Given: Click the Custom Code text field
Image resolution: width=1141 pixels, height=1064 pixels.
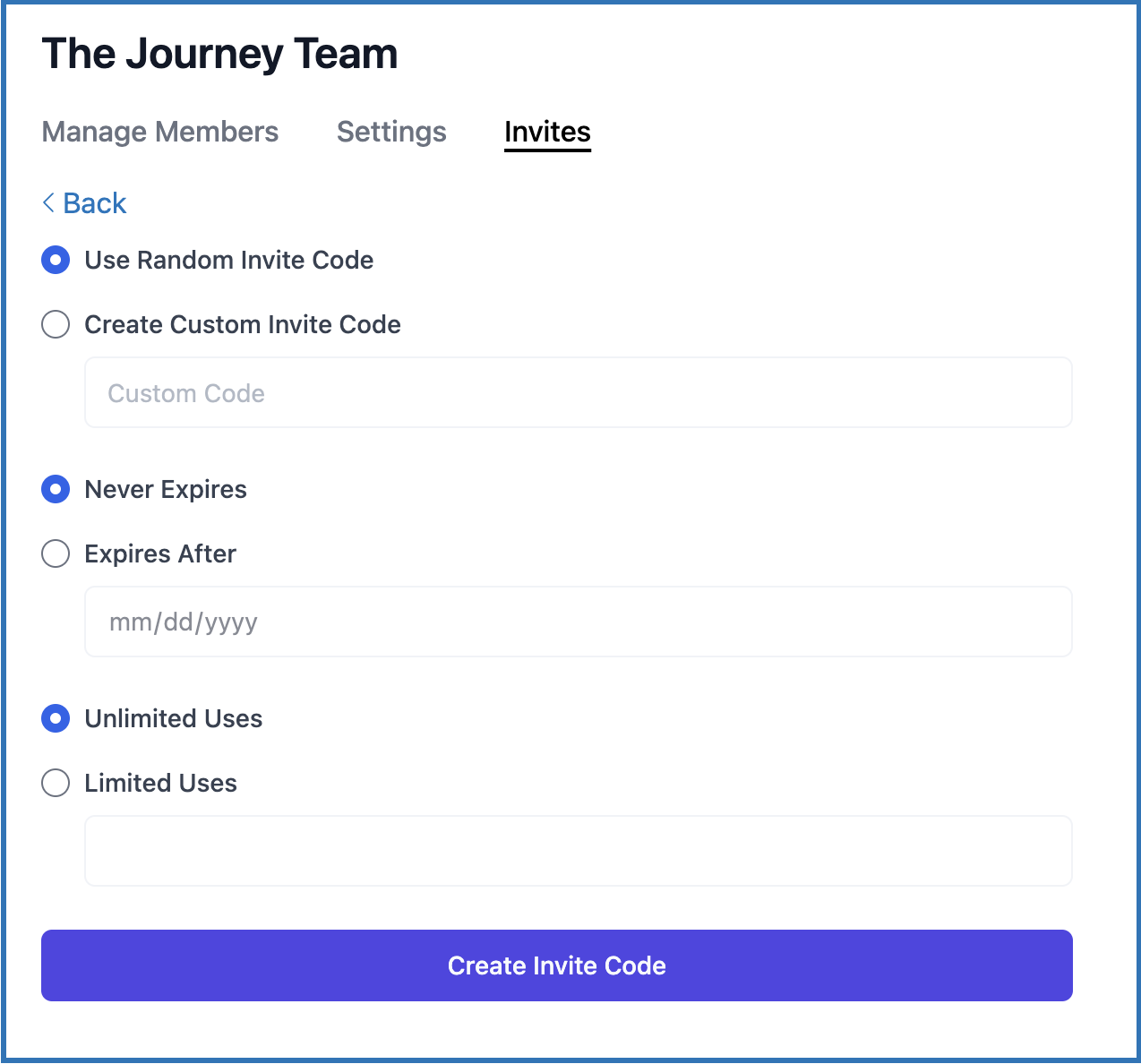Looking at the screenshot, I should 578,393.
